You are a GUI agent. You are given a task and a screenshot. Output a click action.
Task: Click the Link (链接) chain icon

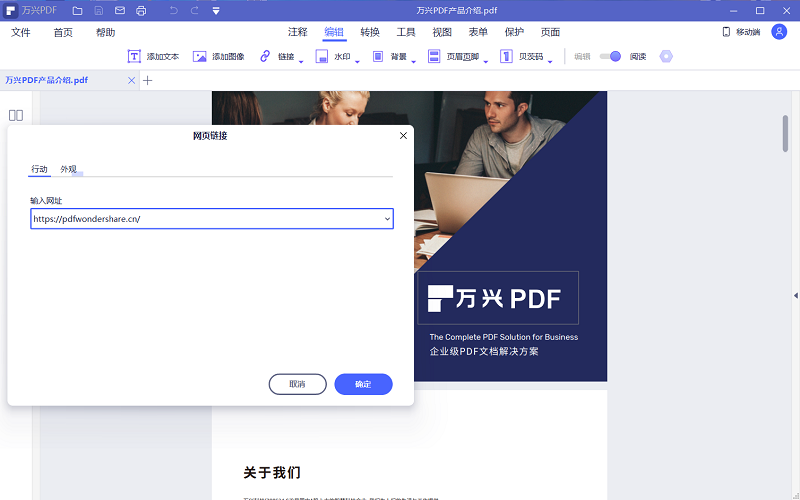point(265,57)
